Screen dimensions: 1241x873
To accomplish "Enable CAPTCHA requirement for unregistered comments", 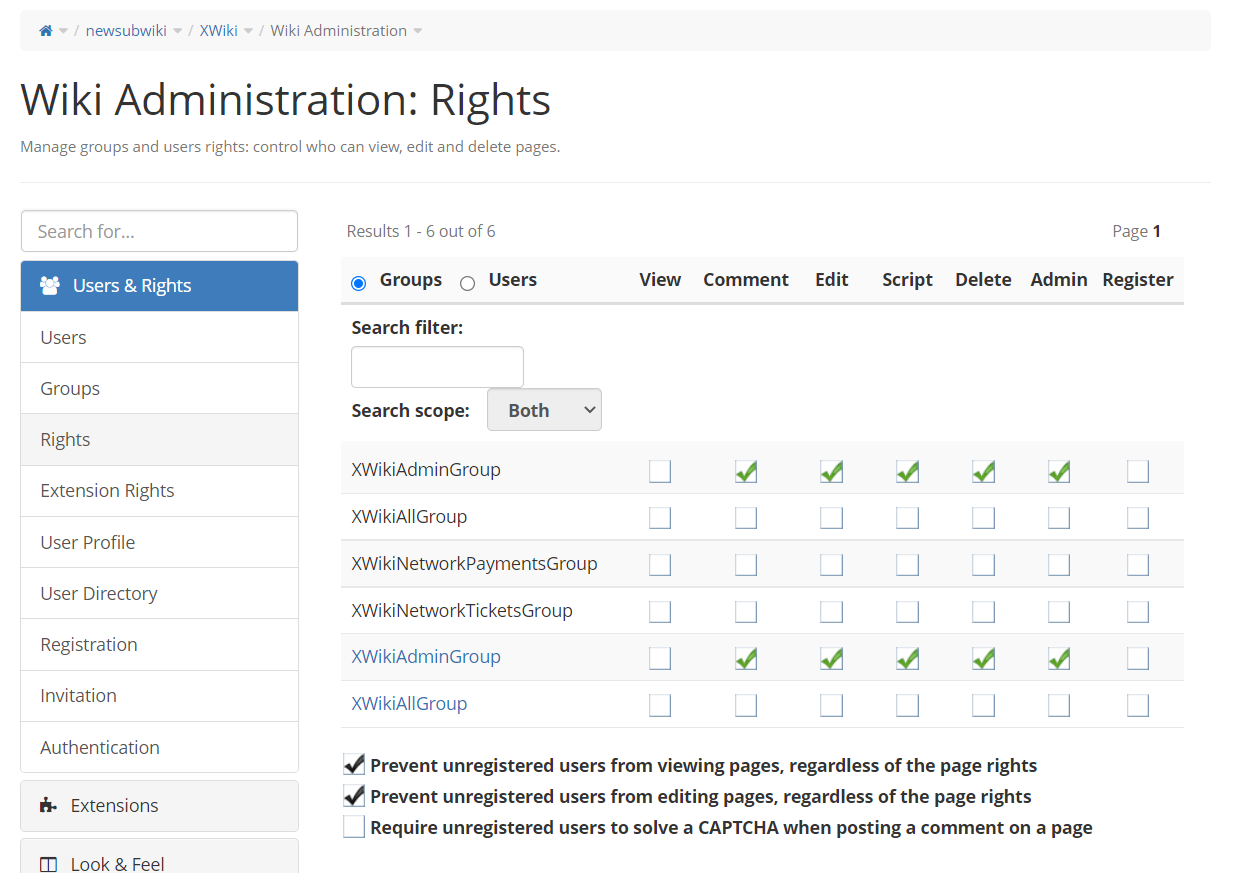I will point(354,827).
